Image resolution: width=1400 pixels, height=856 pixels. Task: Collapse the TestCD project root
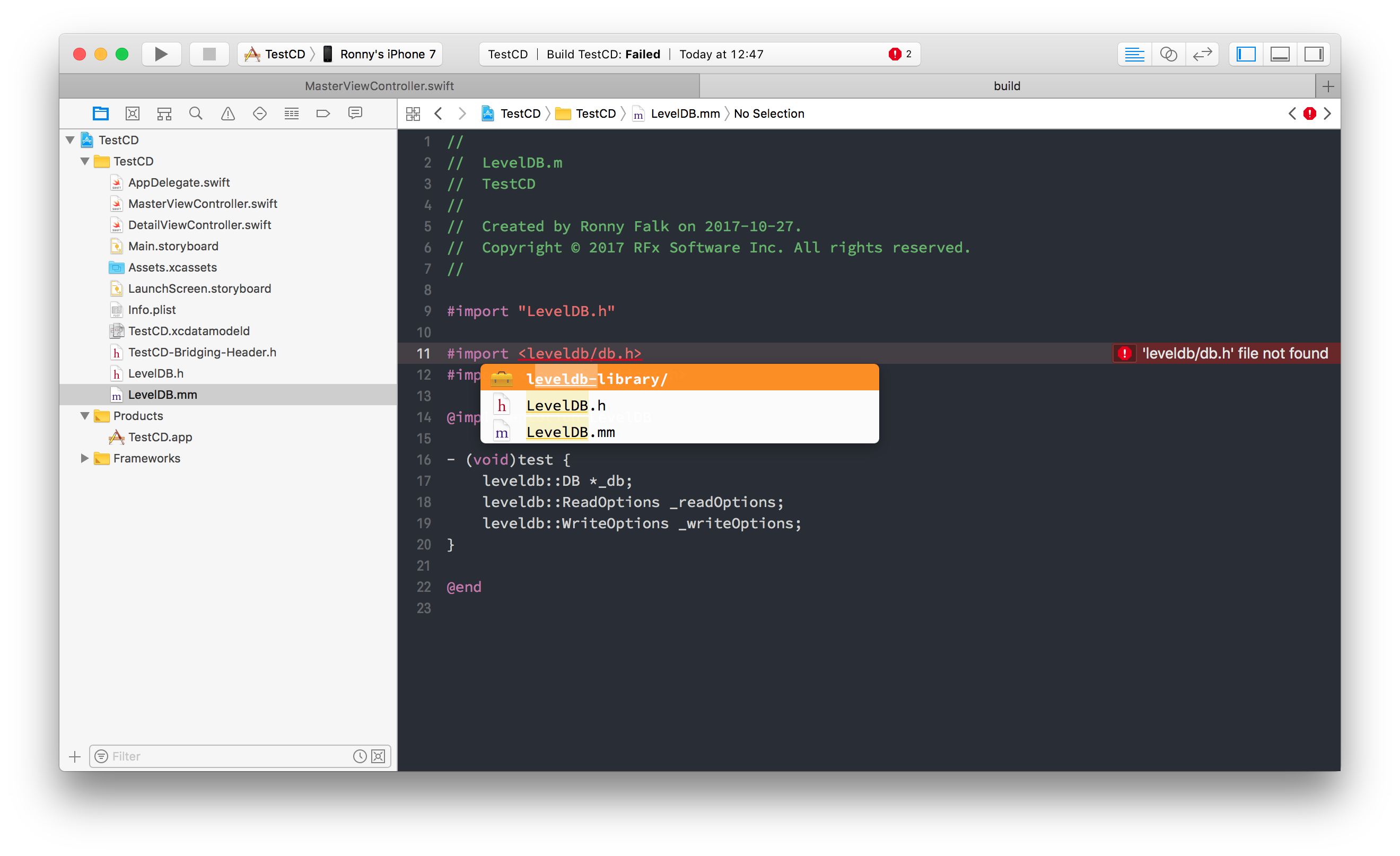[71, 140]
